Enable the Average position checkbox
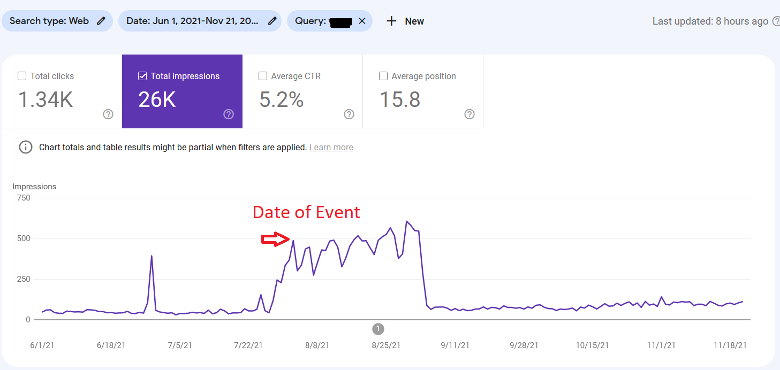The width and height of the screenshot is (780, 370). 383,76
